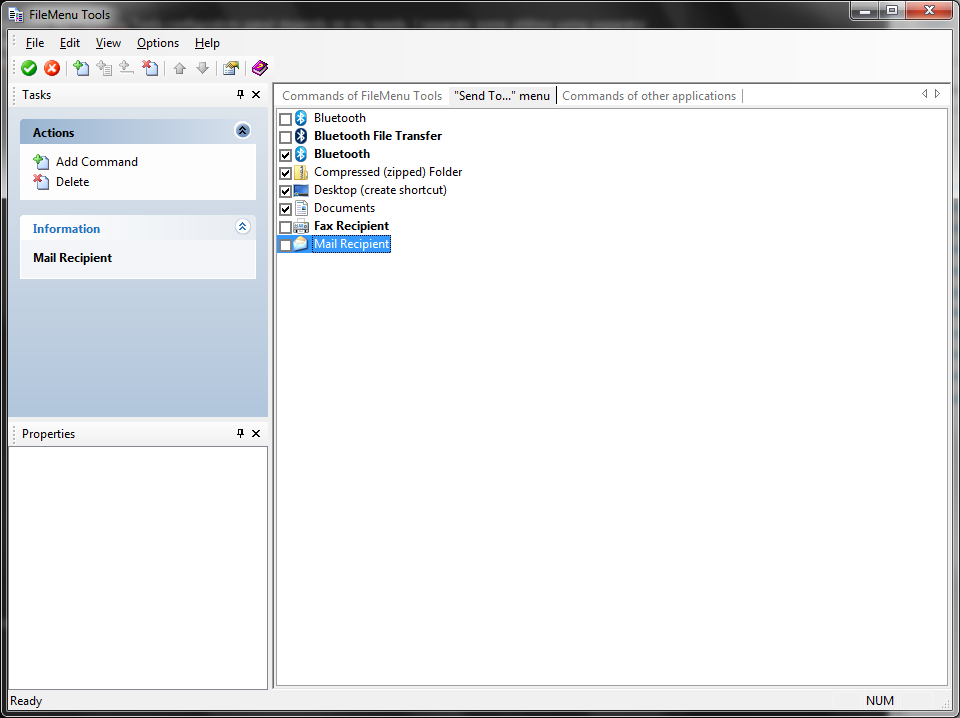Switch to Commands of FileMenu Tools tab
This screenshot has height=718, width=960.
tap(362, 95)
